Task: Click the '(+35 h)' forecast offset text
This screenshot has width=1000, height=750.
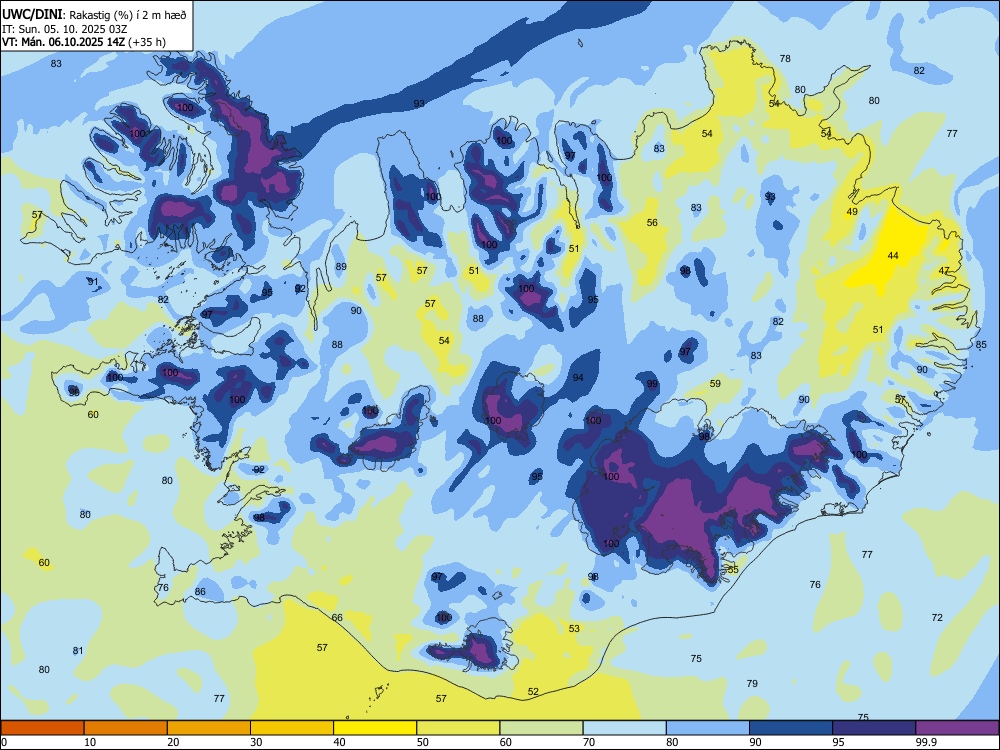Action: point(147,42)
